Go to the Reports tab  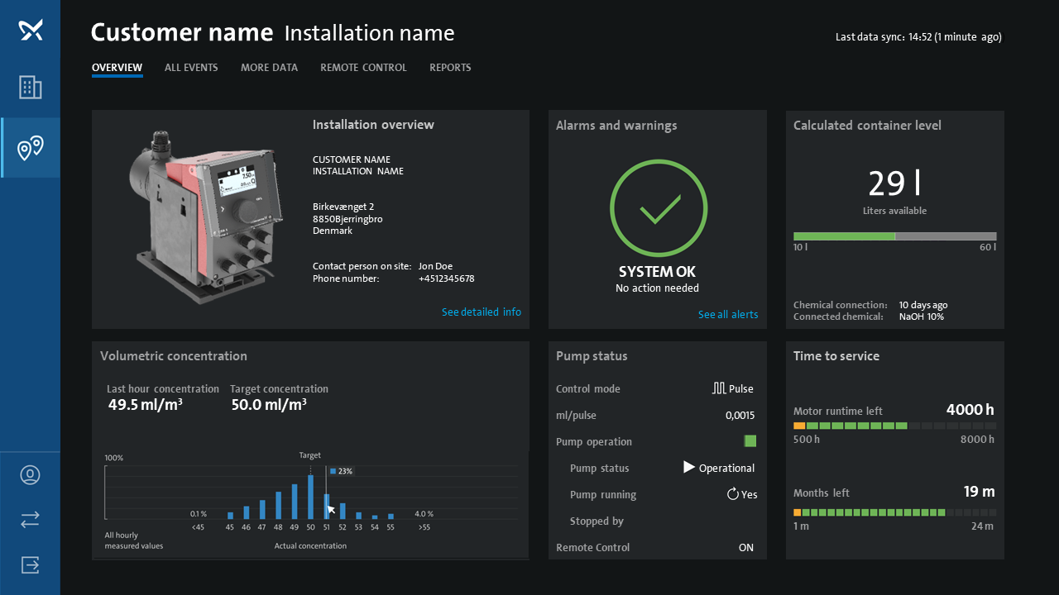click(x=450, y=68)
